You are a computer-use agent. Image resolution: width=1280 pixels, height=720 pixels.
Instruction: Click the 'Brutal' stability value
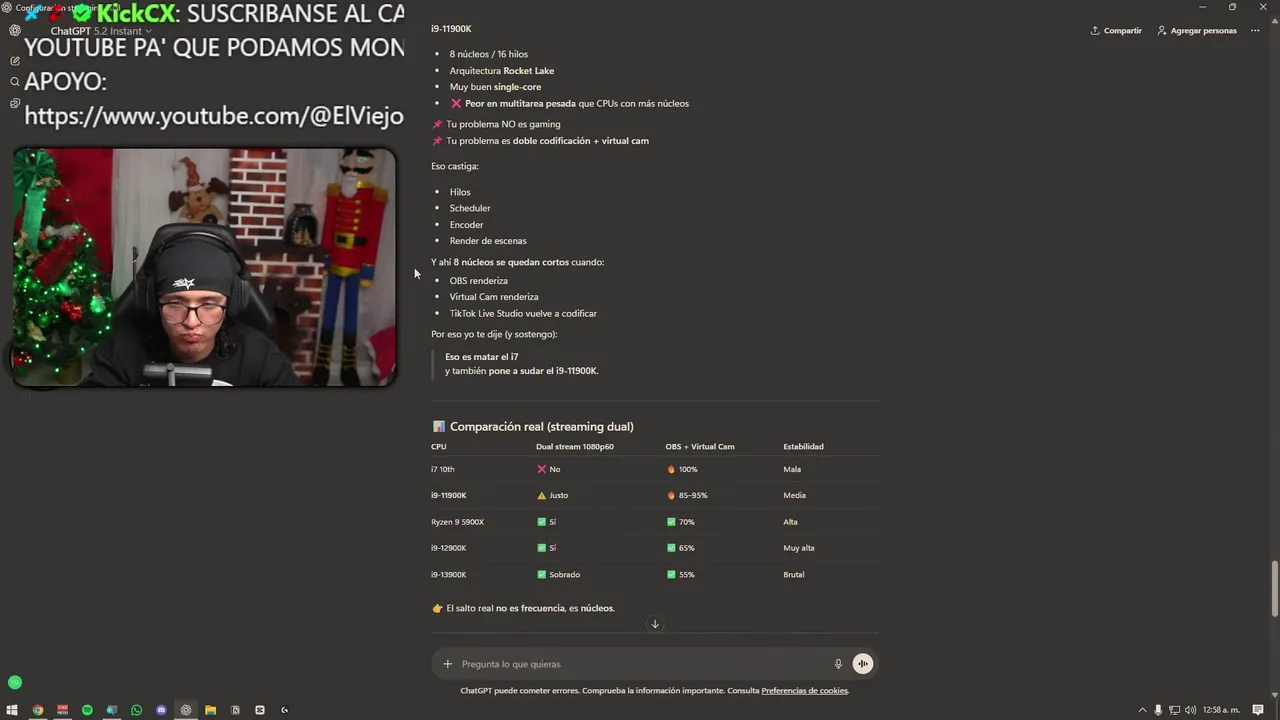794,575
